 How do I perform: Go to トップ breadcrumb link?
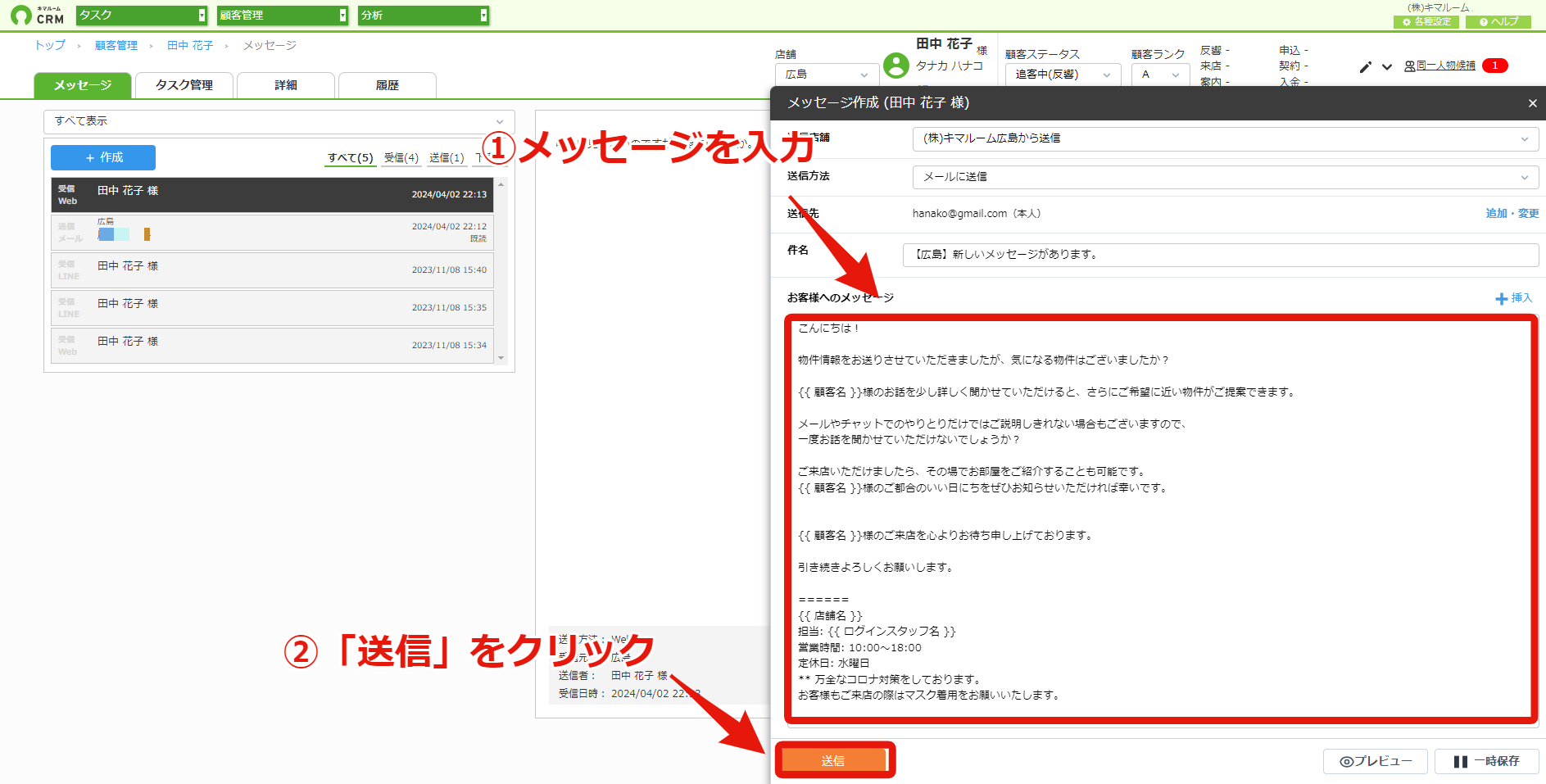click(50, 45)
